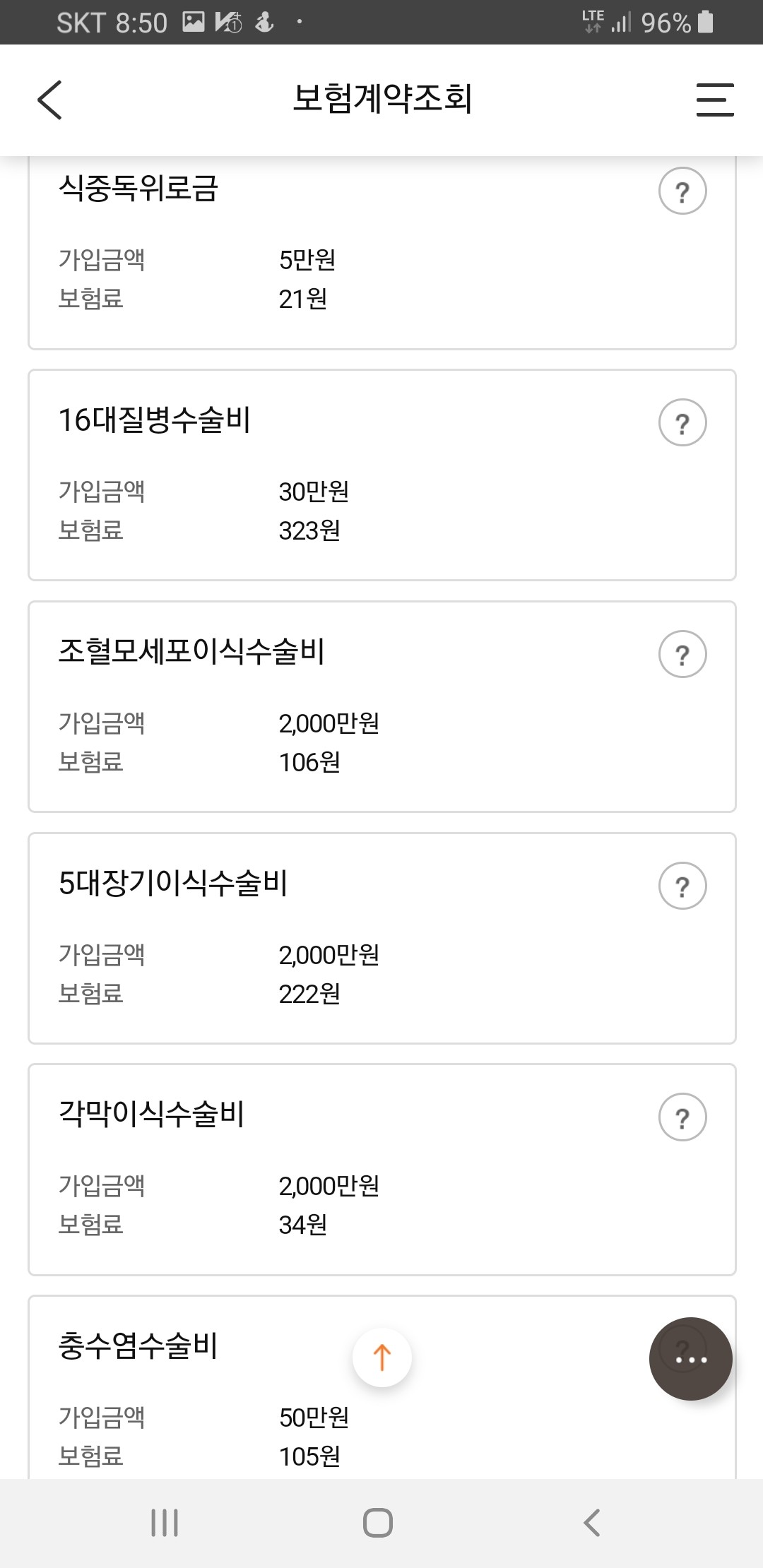Tap the 323원 premium value
Viewport: 763px width, 1568px height.
309,530
